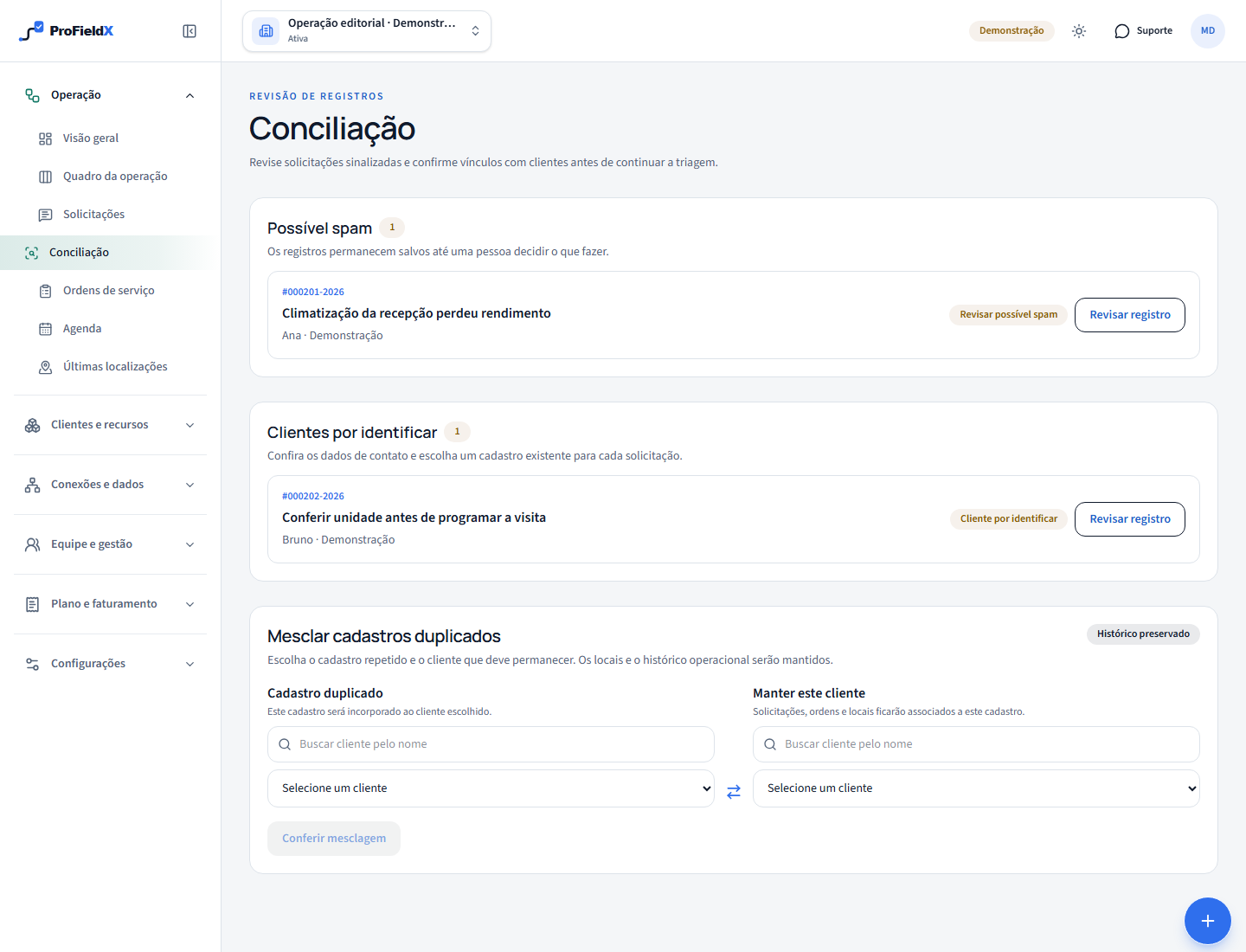Open Suporte chat
This screenshot has width=1246, height=952.
coord(1143,31)
